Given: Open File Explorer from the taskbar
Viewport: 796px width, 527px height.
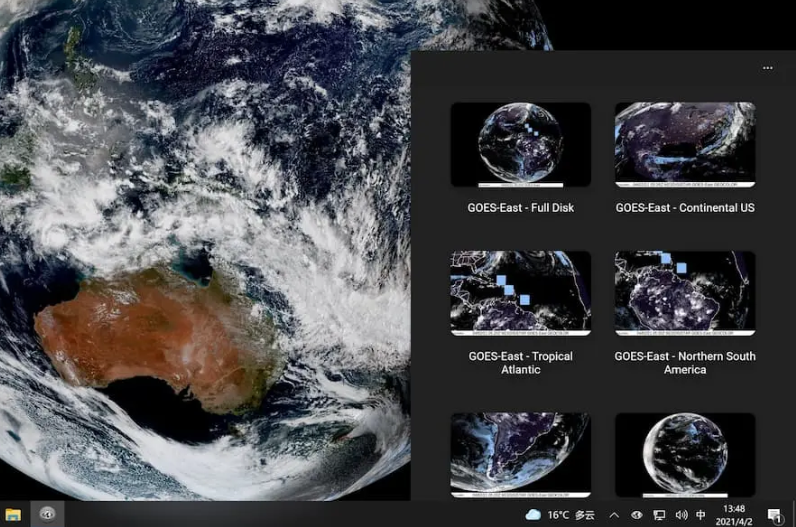Looking at the screenshot, I should [x=14, y=514].
